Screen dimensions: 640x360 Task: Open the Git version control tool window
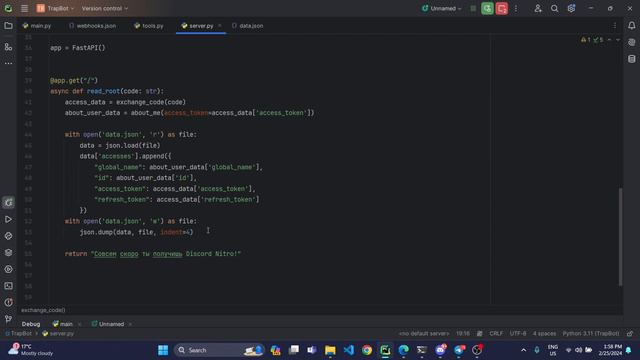click(8, 319)
